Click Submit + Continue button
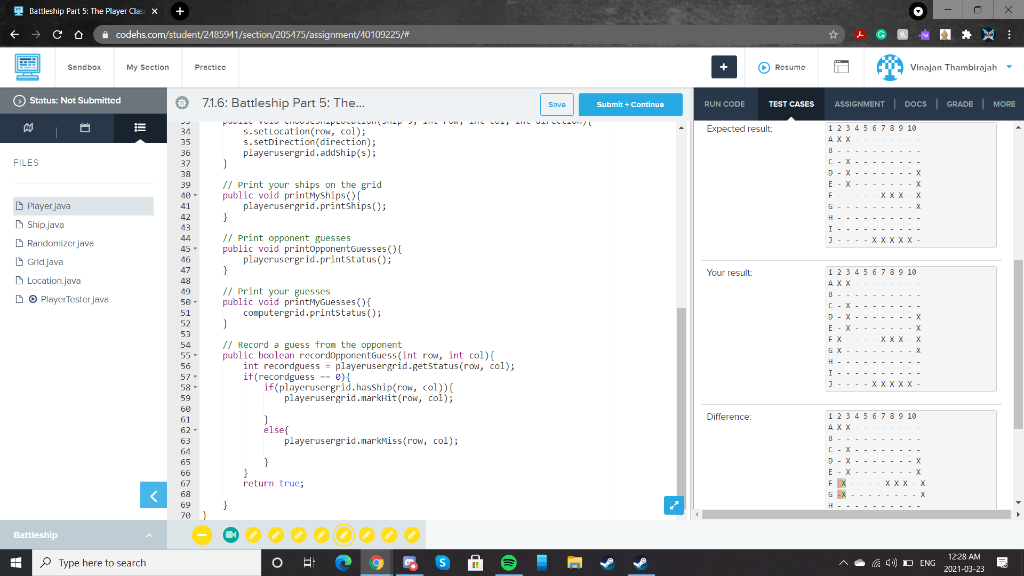This screenshot has width=1024, height=576. [x=630, y=104]
